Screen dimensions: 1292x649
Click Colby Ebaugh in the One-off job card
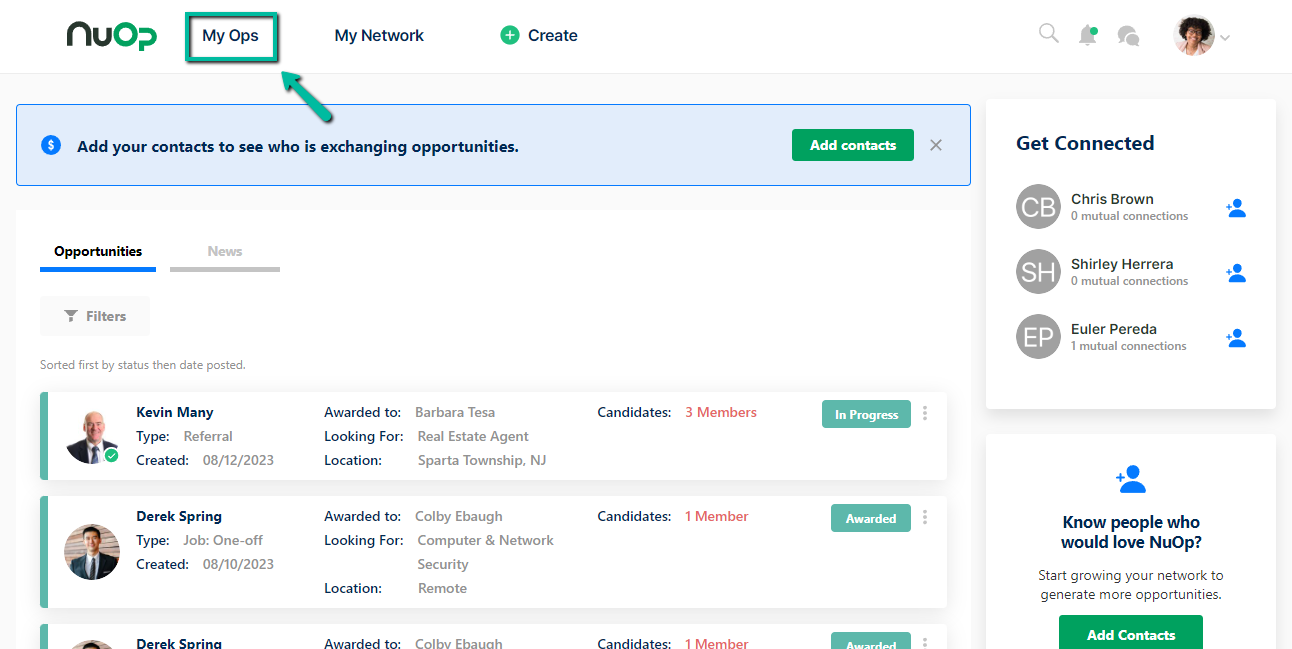pos(459,516)
